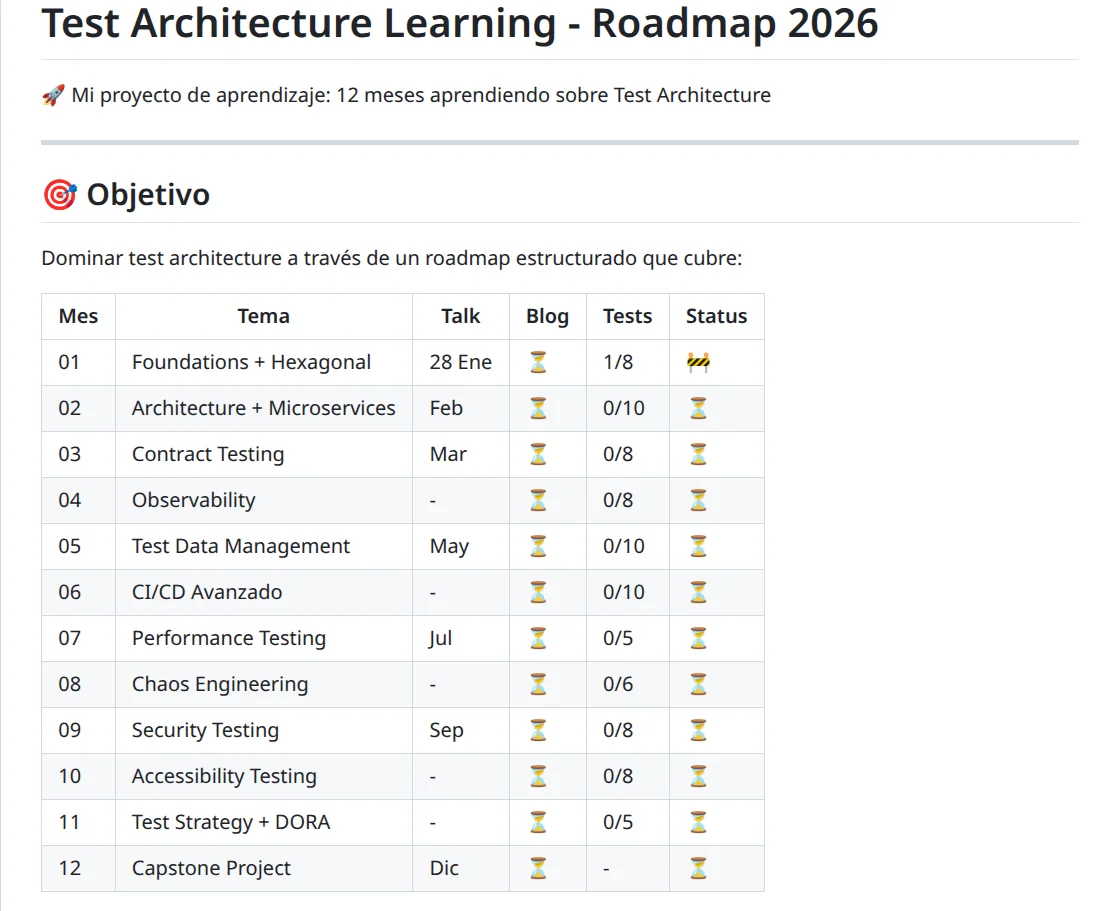Click the hourglass status for Chaos Engineering
The image size is (1119, 911).
point(697,684)
